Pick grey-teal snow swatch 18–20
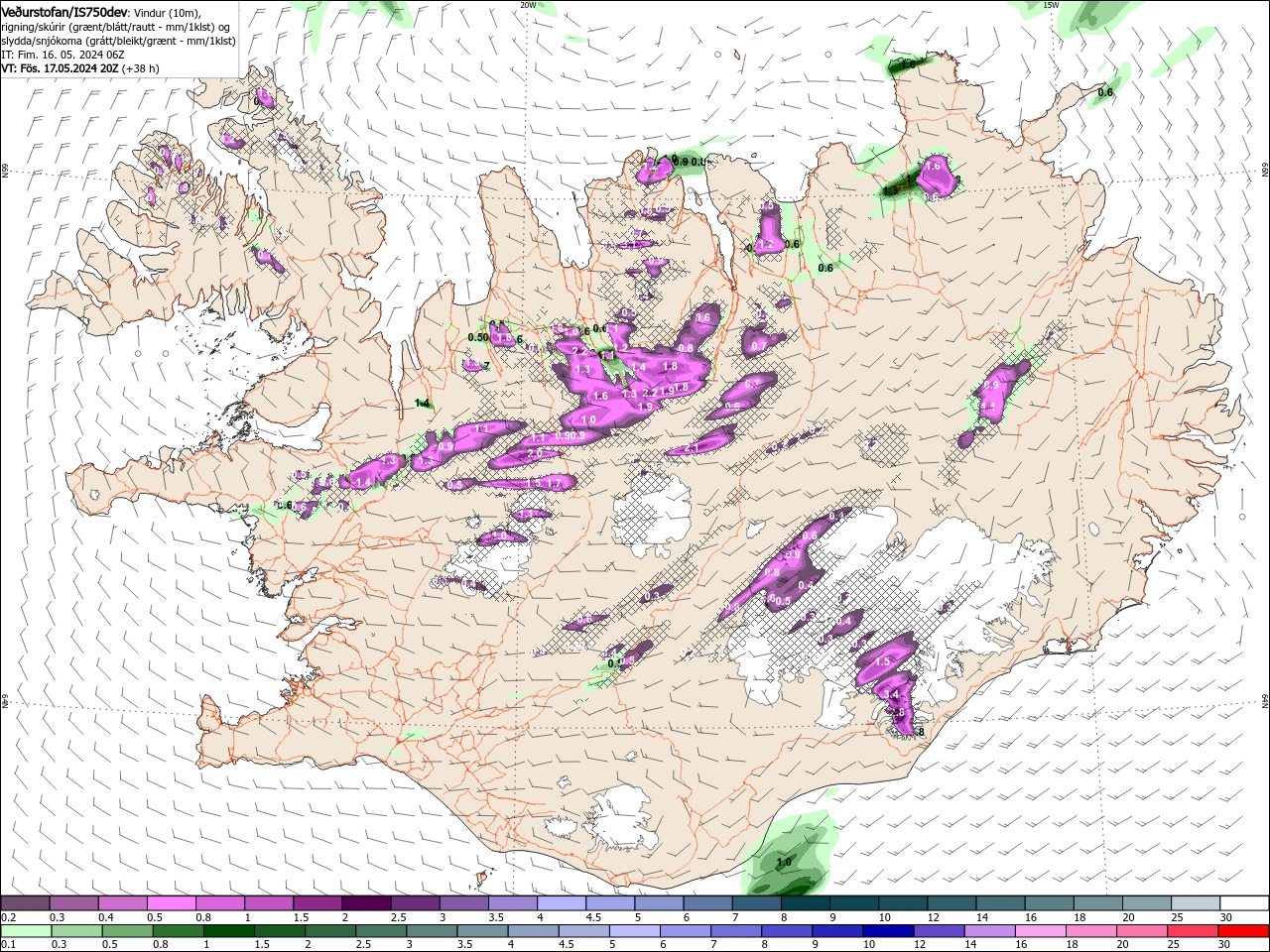This screenshot has width=1270, height=952. click(1098, 903)
